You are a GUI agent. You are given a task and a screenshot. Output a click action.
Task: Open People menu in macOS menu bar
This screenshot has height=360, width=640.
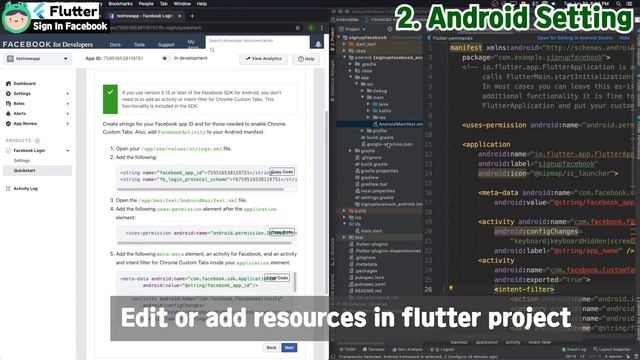click(146, 4)
